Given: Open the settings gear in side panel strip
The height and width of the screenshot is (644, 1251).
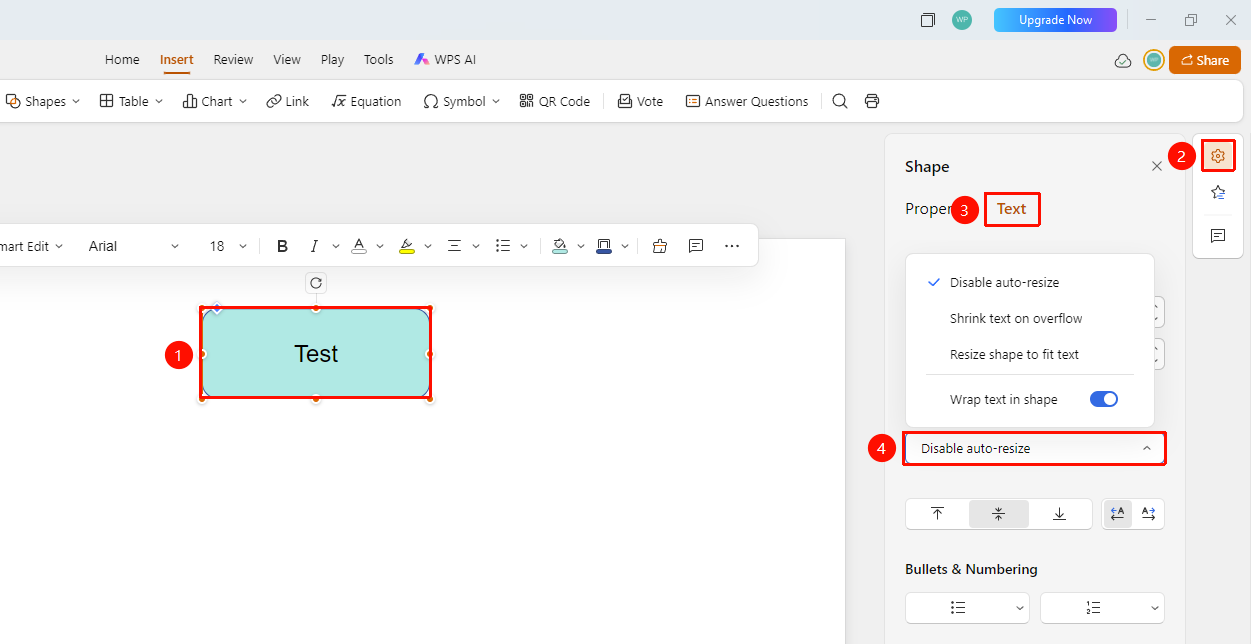Looking at the screenshot, I should (1218, 156).
